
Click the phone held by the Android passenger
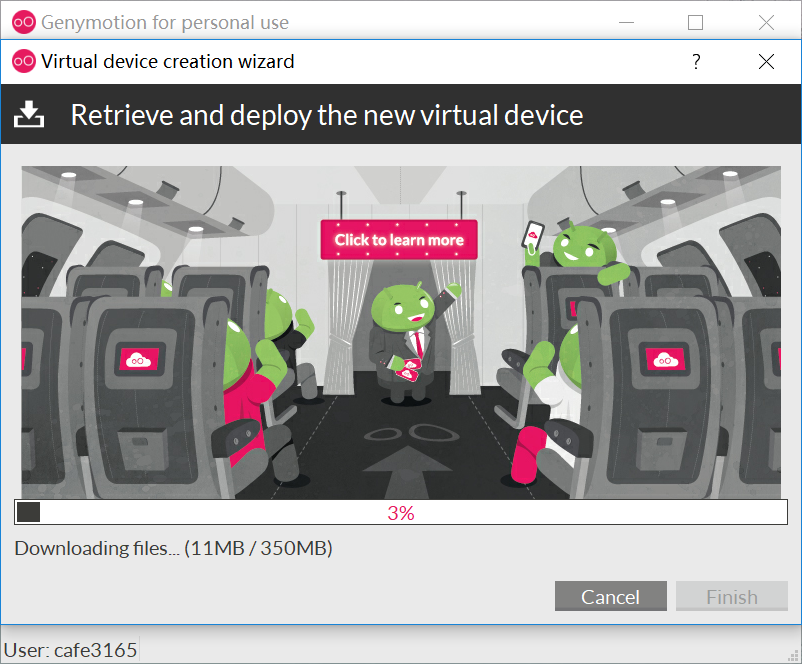tap(532, 236)
